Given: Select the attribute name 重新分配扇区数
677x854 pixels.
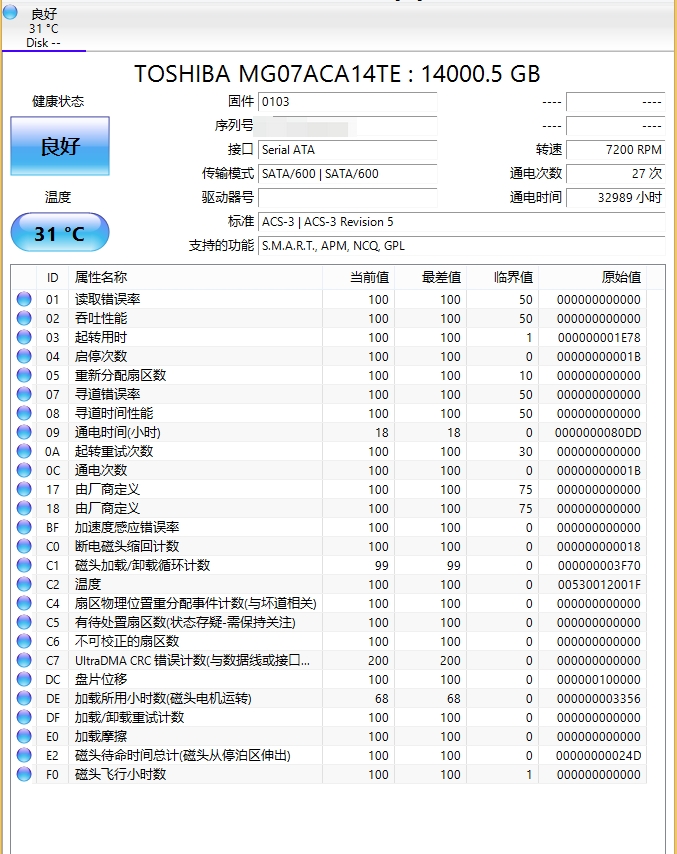Looking at the screenshot, I should pyautogui.click(x=120, y=375).
